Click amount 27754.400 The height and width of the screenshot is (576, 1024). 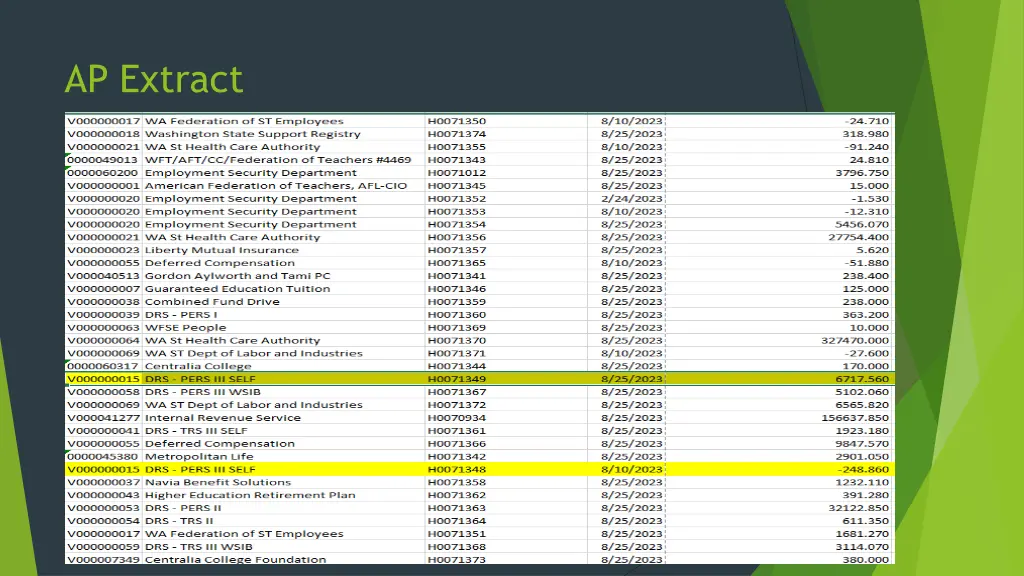(x=858, y=237)
